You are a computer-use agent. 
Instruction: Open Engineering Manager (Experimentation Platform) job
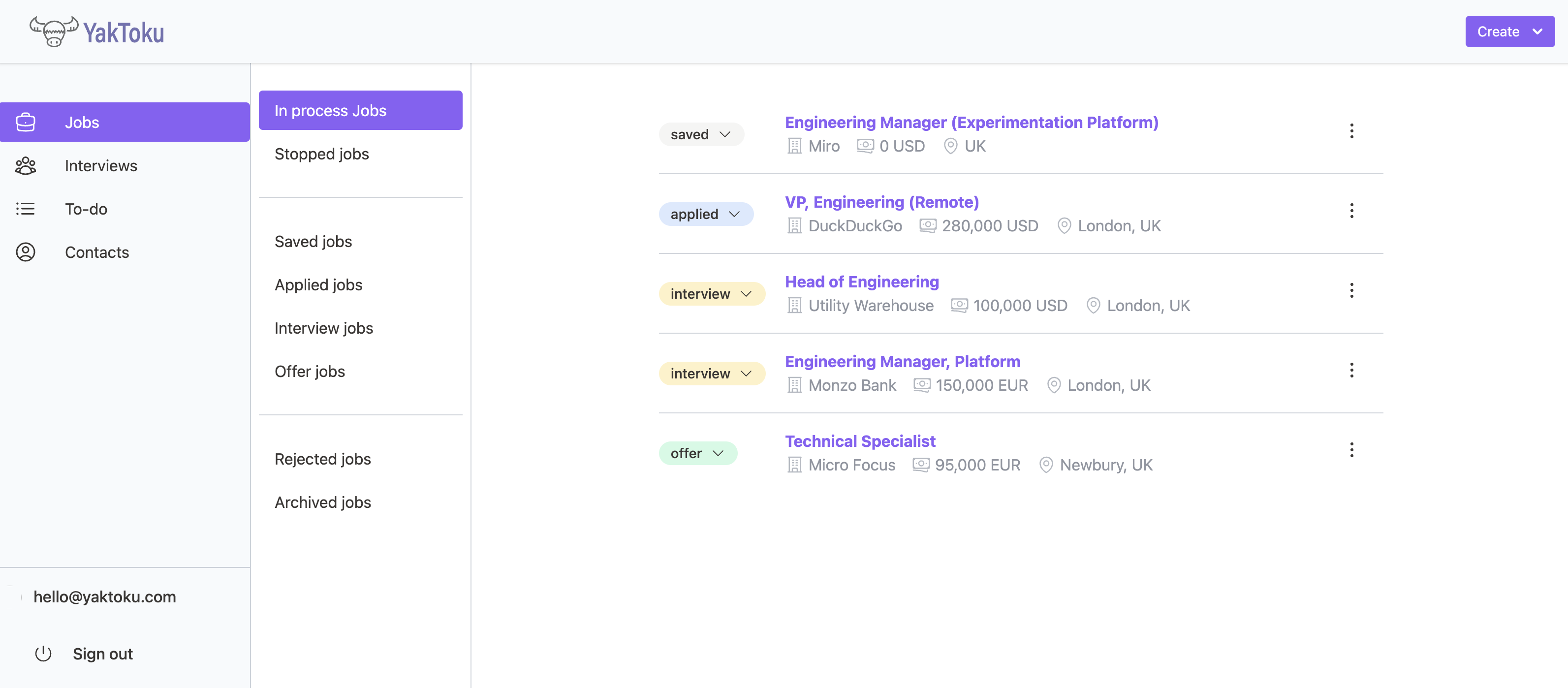point(972,123)
